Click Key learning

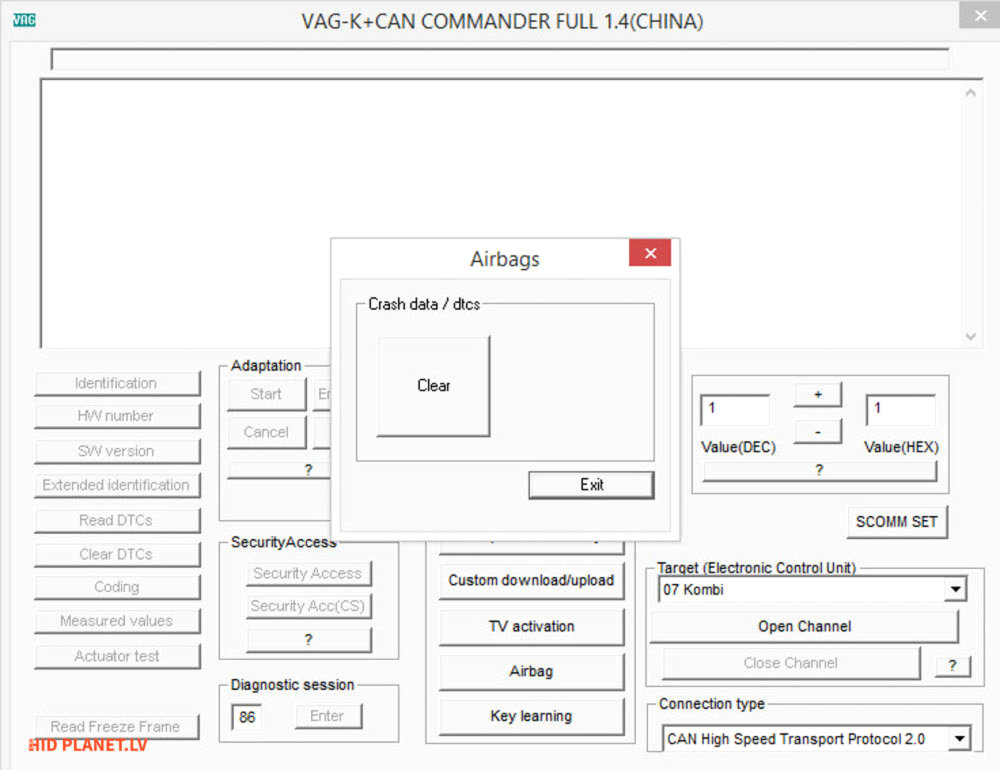pos(531,716)
